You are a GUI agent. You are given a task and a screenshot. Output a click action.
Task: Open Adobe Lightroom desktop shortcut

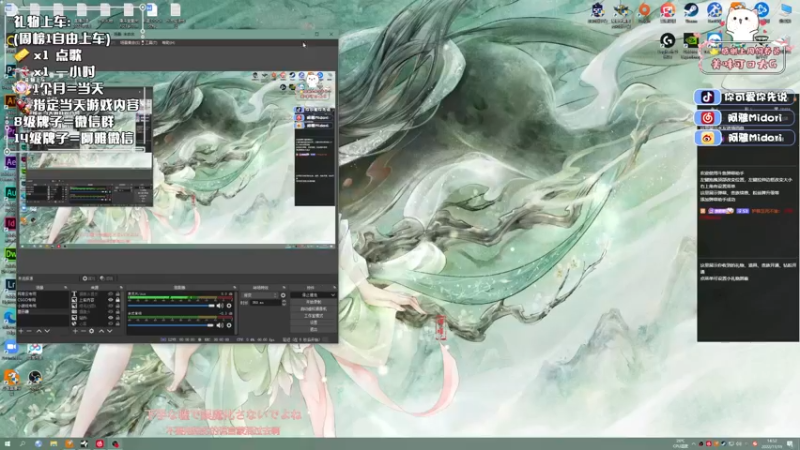[10, 284]
